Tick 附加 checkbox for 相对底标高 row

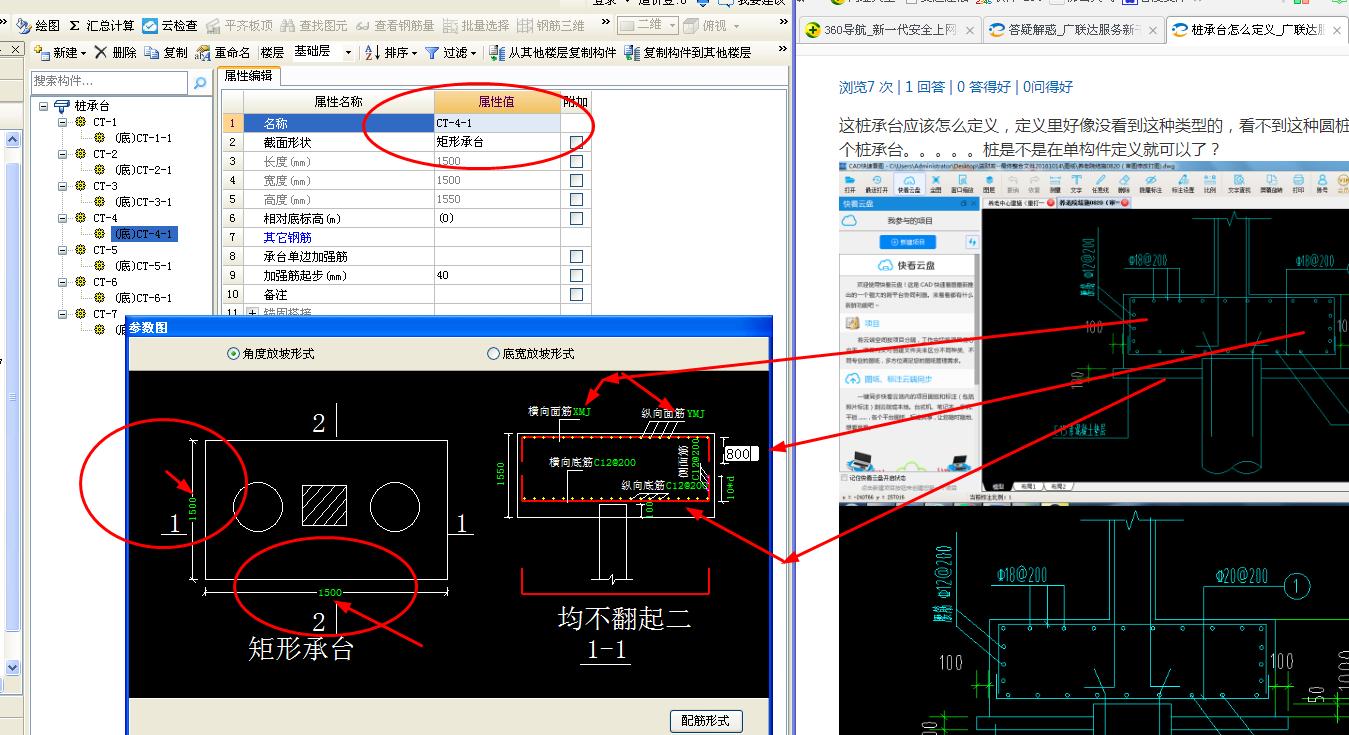pos(576,219)
